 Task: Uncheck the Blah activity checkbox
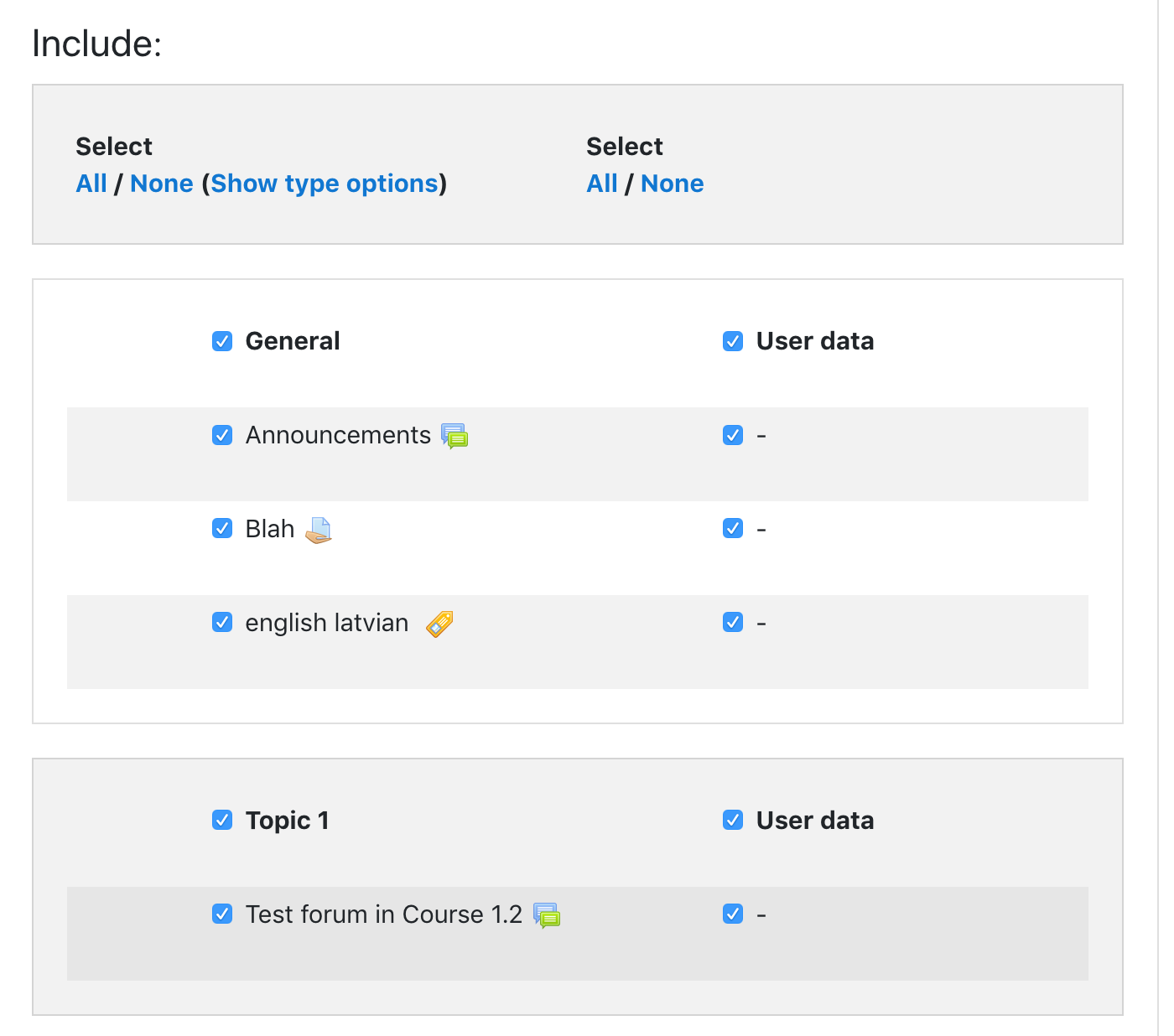(222, 528)
